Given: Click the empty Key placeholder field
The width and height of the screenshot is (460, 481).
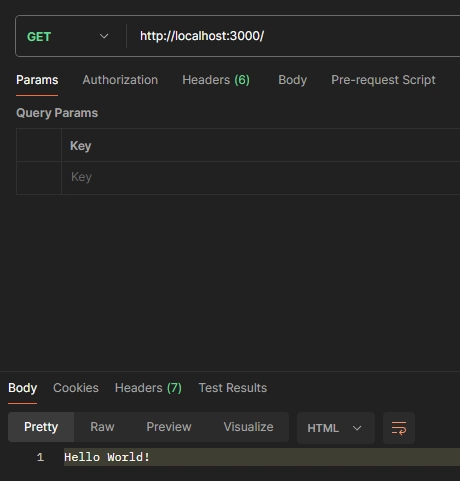Looking at the screenshot, I should pyautogui.click(x=261, y=177).
